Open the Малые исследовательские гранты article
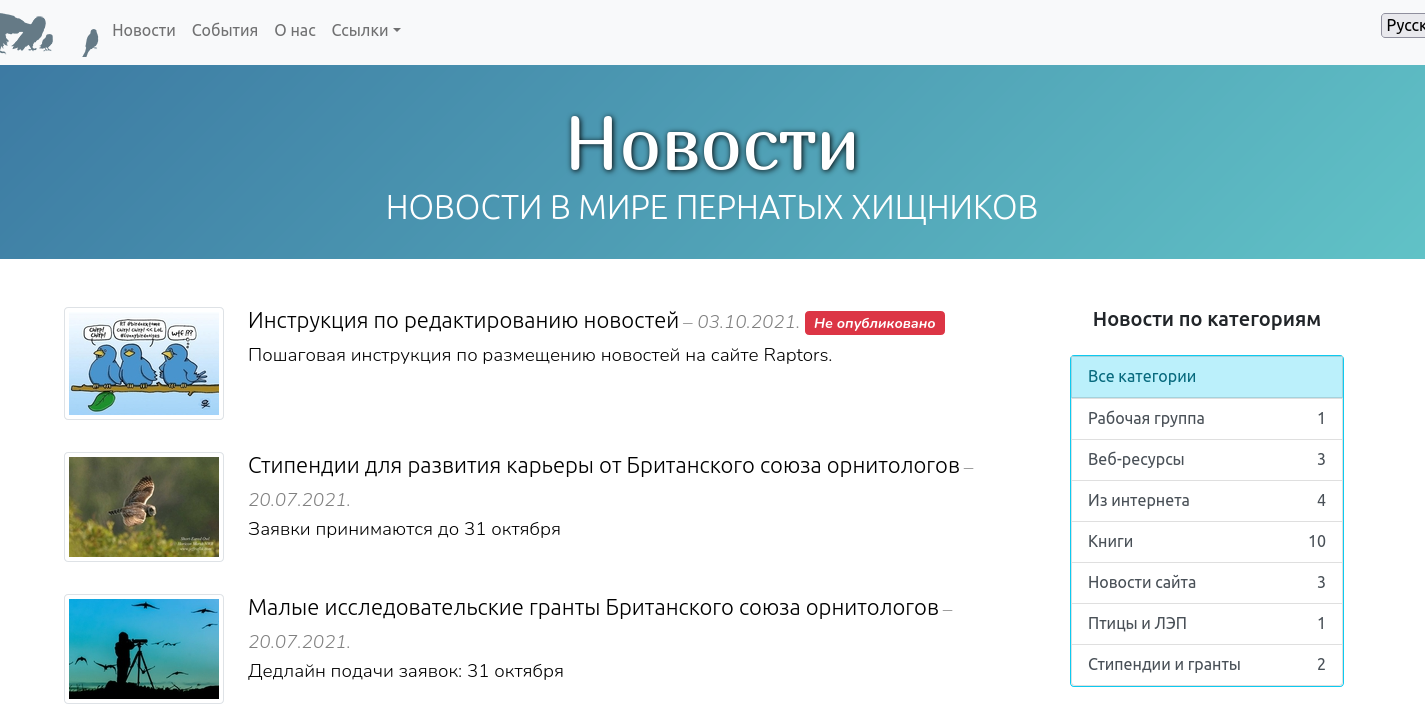This screenshot has height=720, width=1425. click(593, 608)
